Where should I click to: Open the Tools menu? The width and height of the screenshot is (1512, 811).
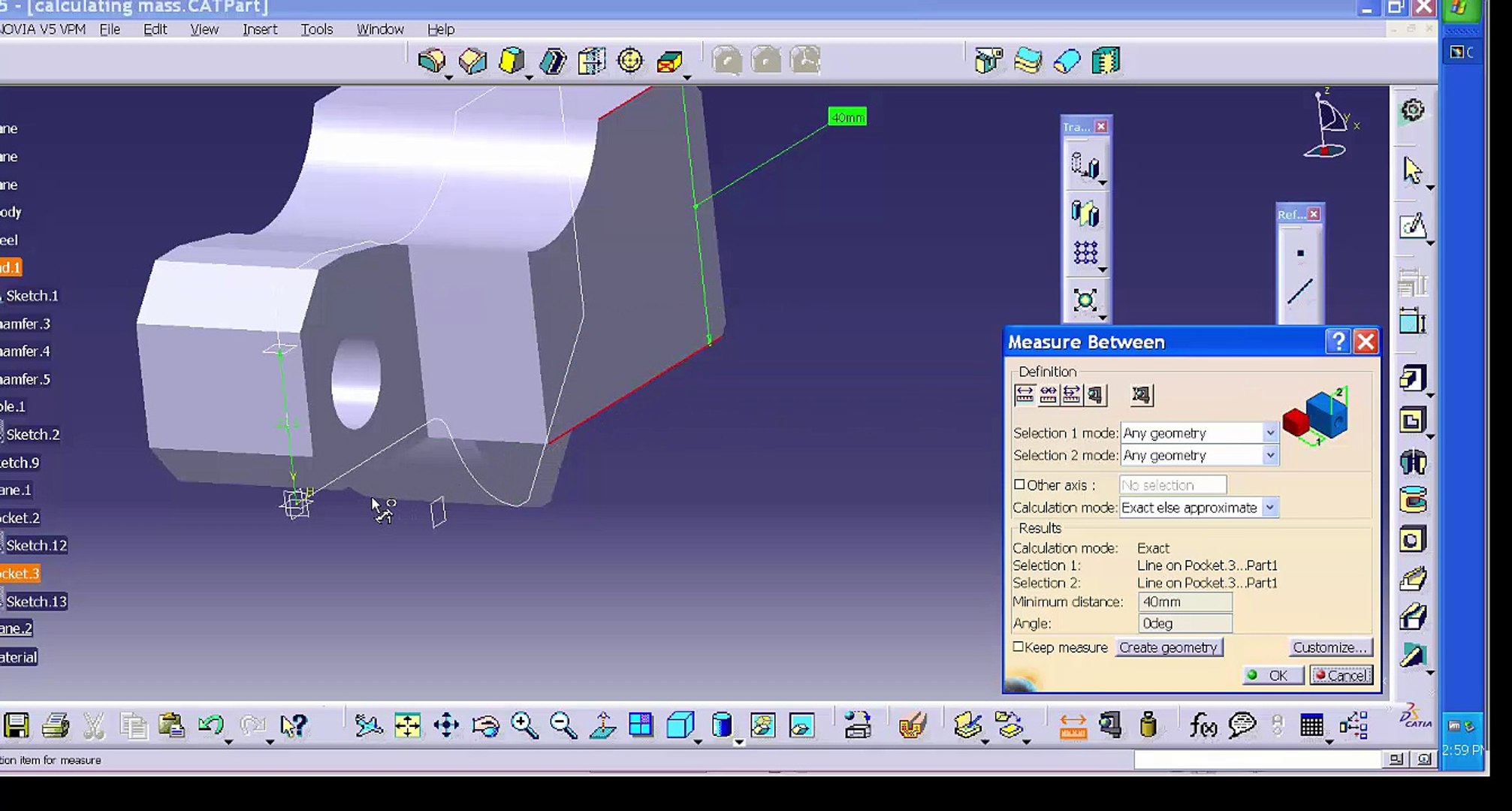pyautogui.click(x=316, y=29)
